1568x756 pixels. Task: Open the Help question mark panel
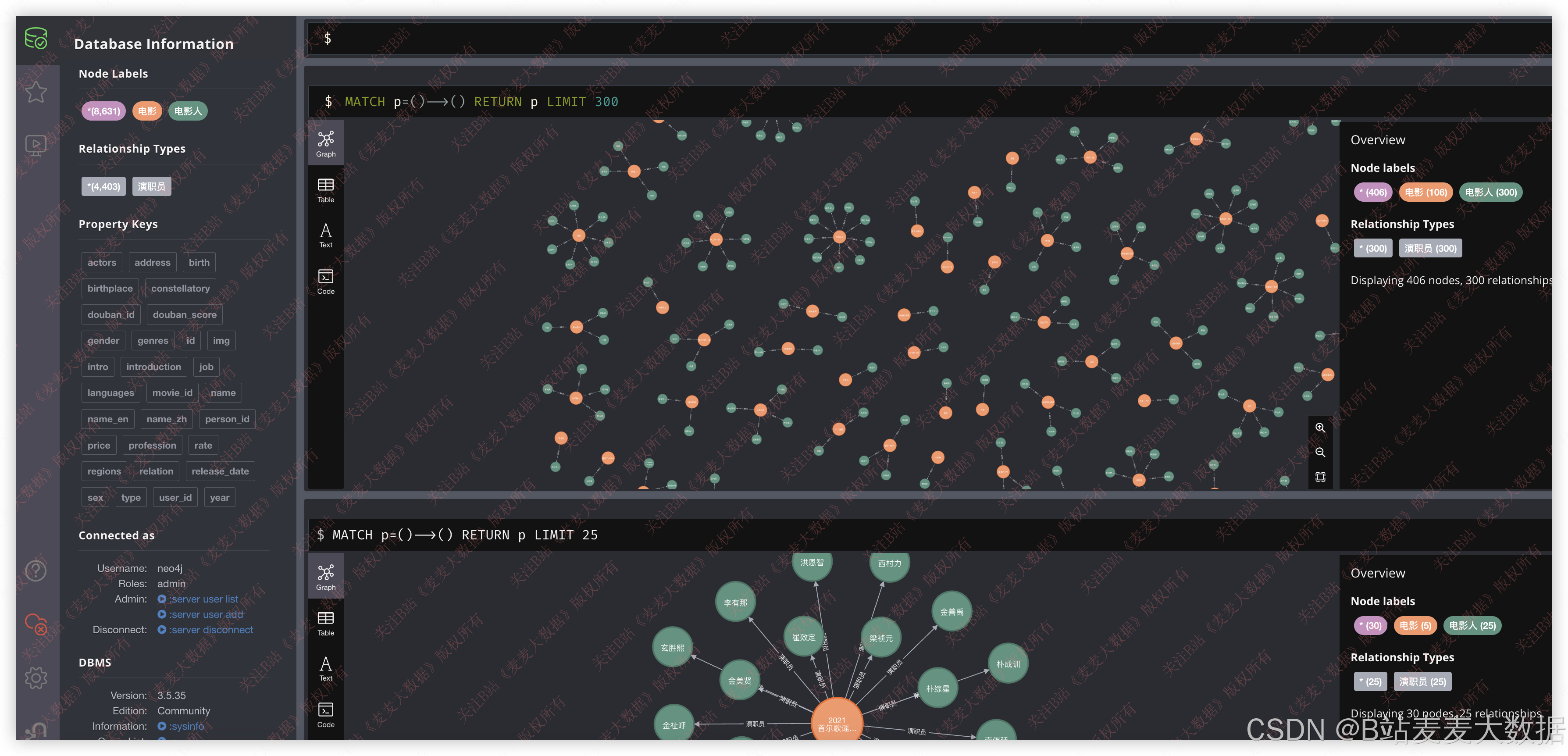coord(36,571)
